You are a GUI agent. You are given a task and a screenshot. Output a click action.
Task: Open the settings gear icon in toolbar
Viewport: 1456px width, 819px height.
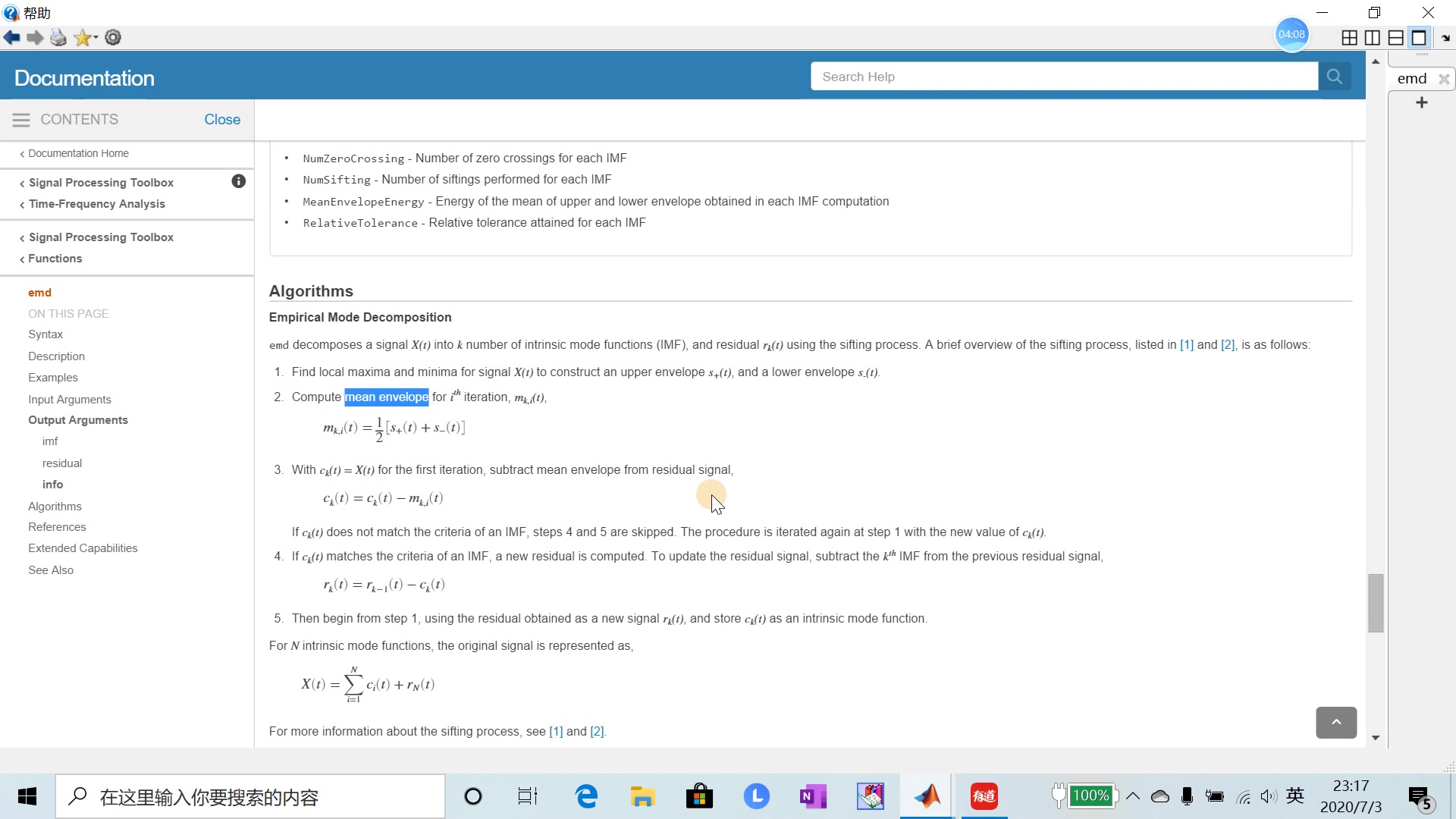click(113, 38)
